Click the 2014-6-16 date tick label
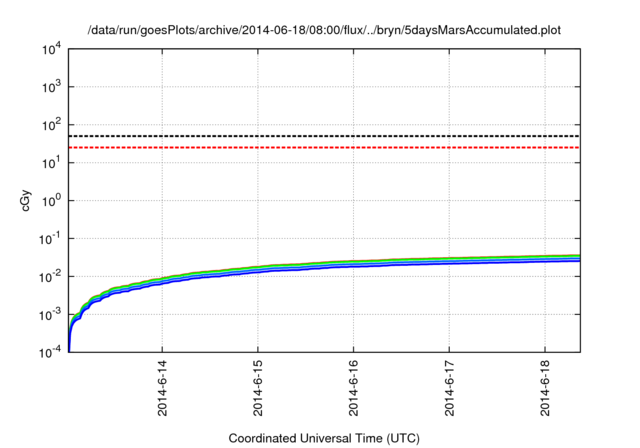This screenshot has width=640, height=448. pyautogui.click(x=353, y=388)
